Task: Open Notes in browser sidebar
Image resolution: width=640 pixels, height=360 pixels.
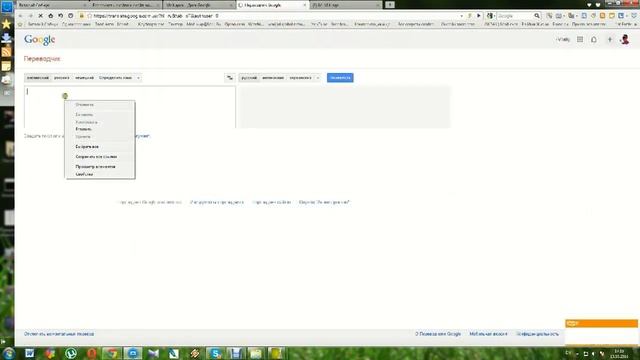Action: point(7,66)
